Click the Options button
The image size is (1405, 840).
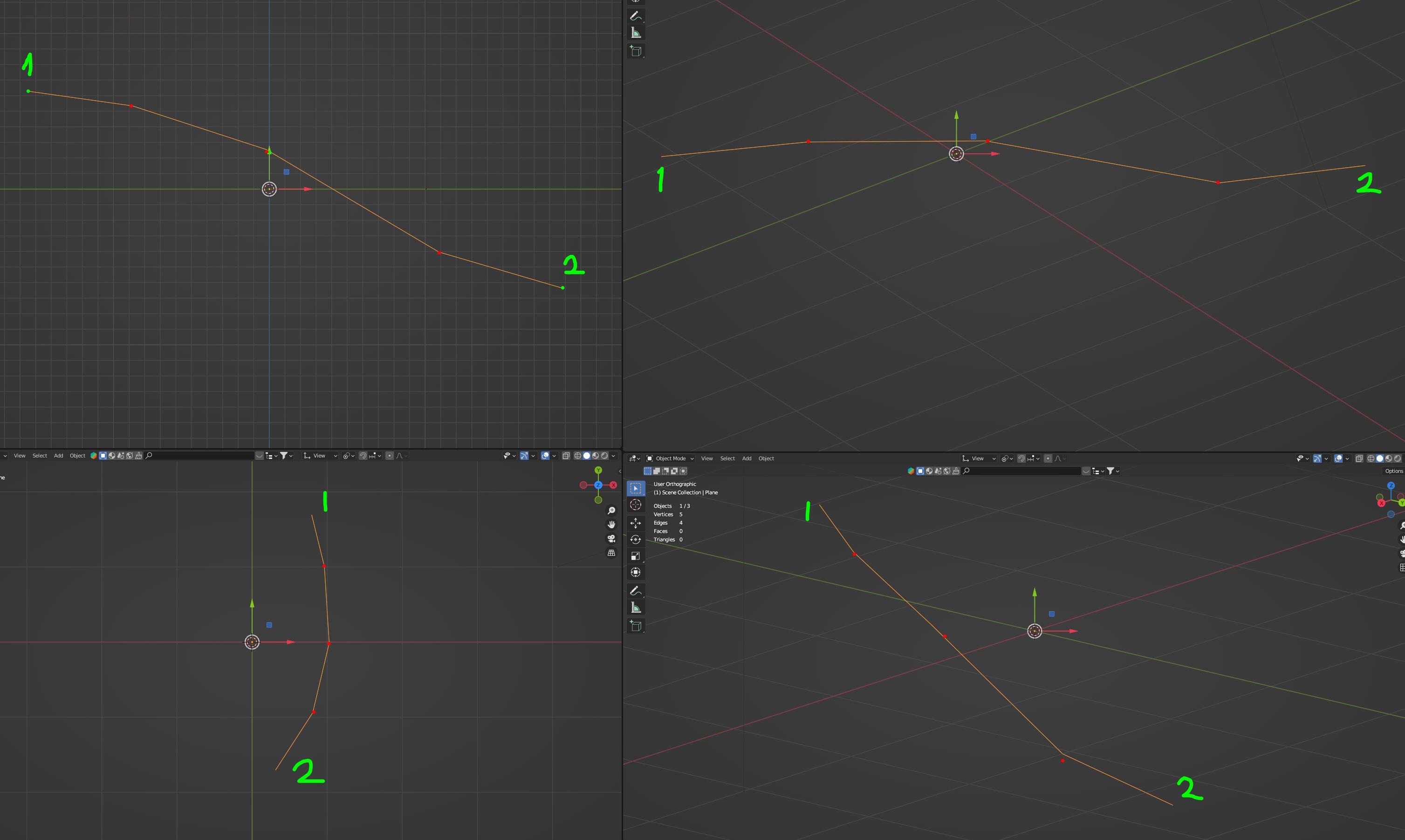coord(1394,471)
